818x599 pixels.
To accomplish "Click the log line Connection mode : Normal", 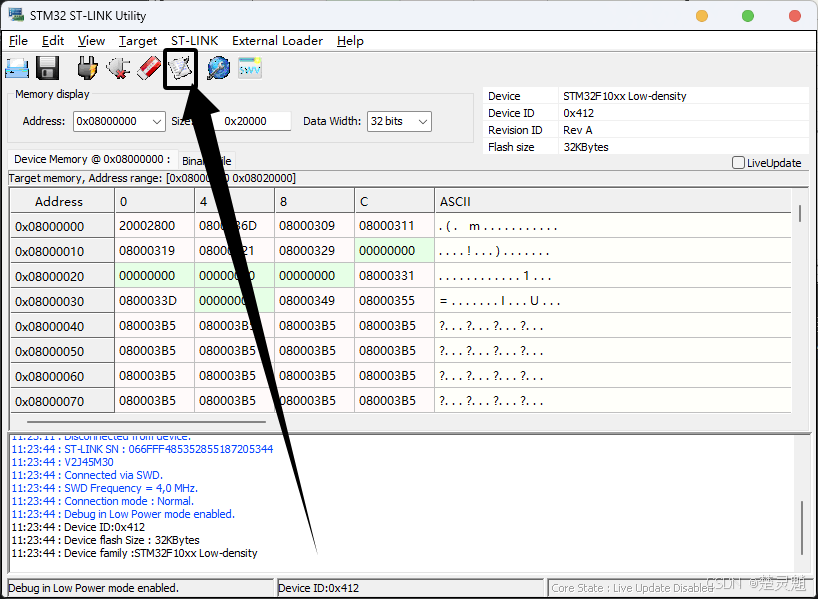I will [103, 501].
